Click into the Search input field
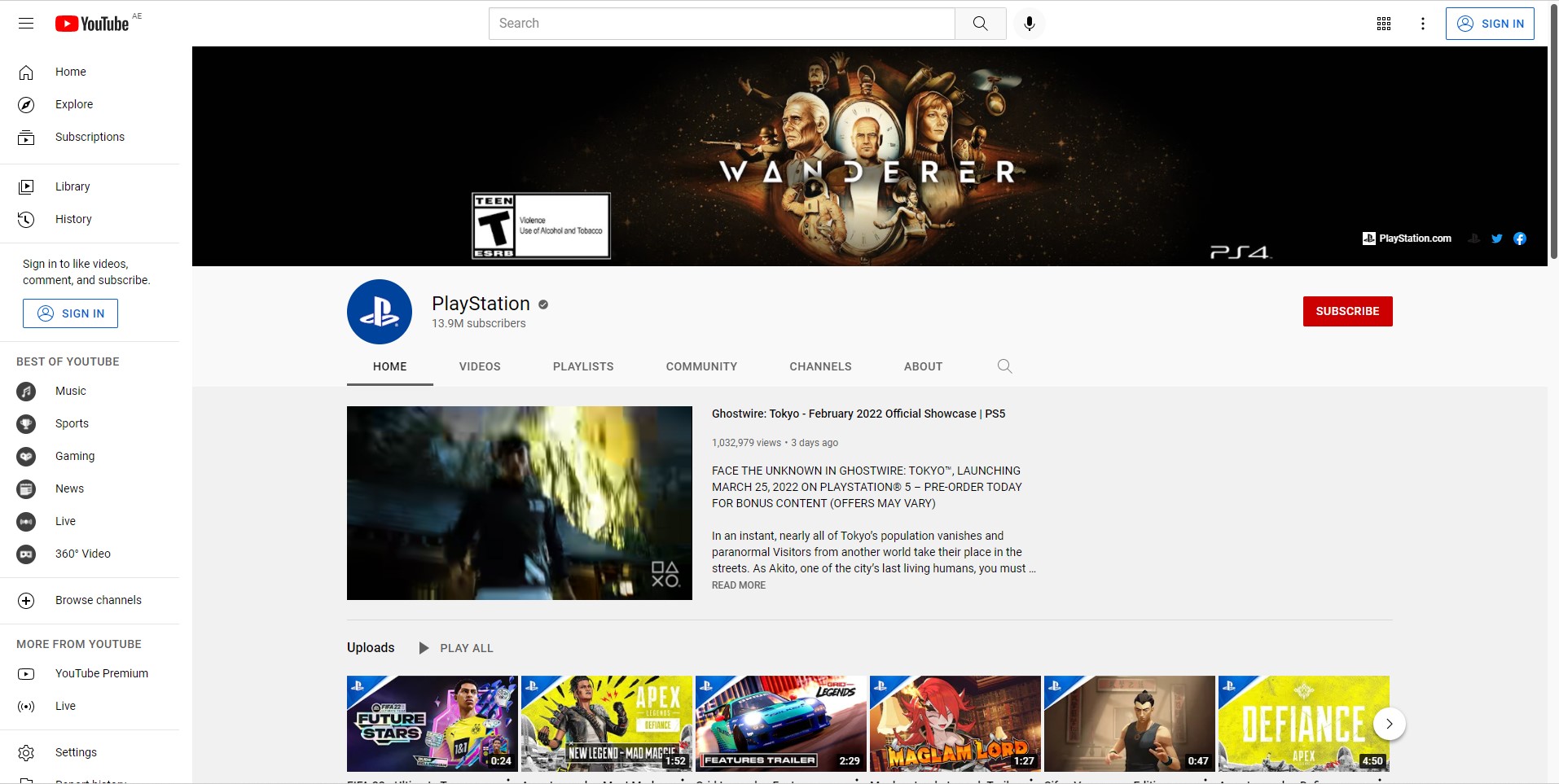 tap(722, 24)
